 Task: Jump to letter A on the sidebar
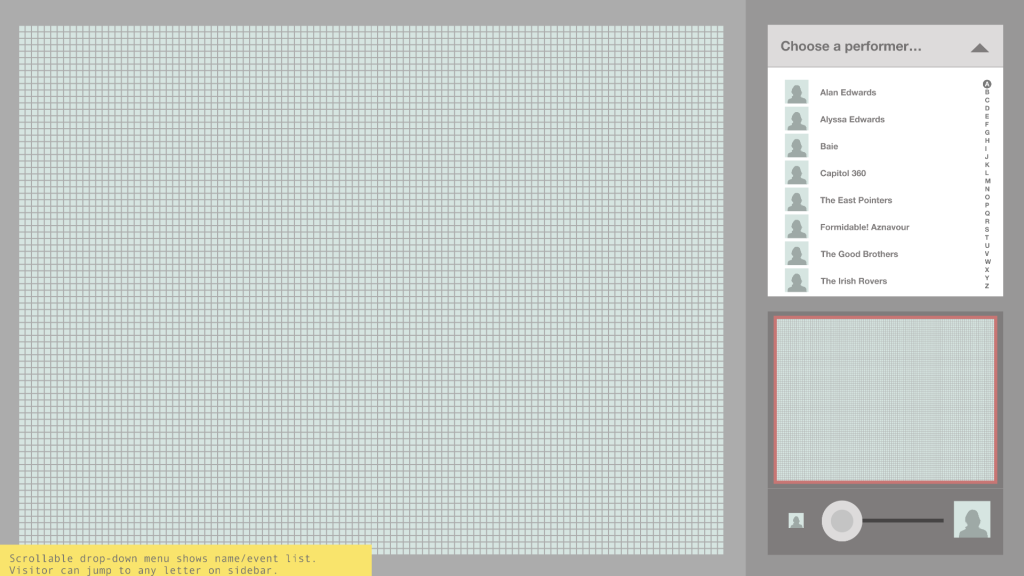pyautogui.click(x=987, y=84)
